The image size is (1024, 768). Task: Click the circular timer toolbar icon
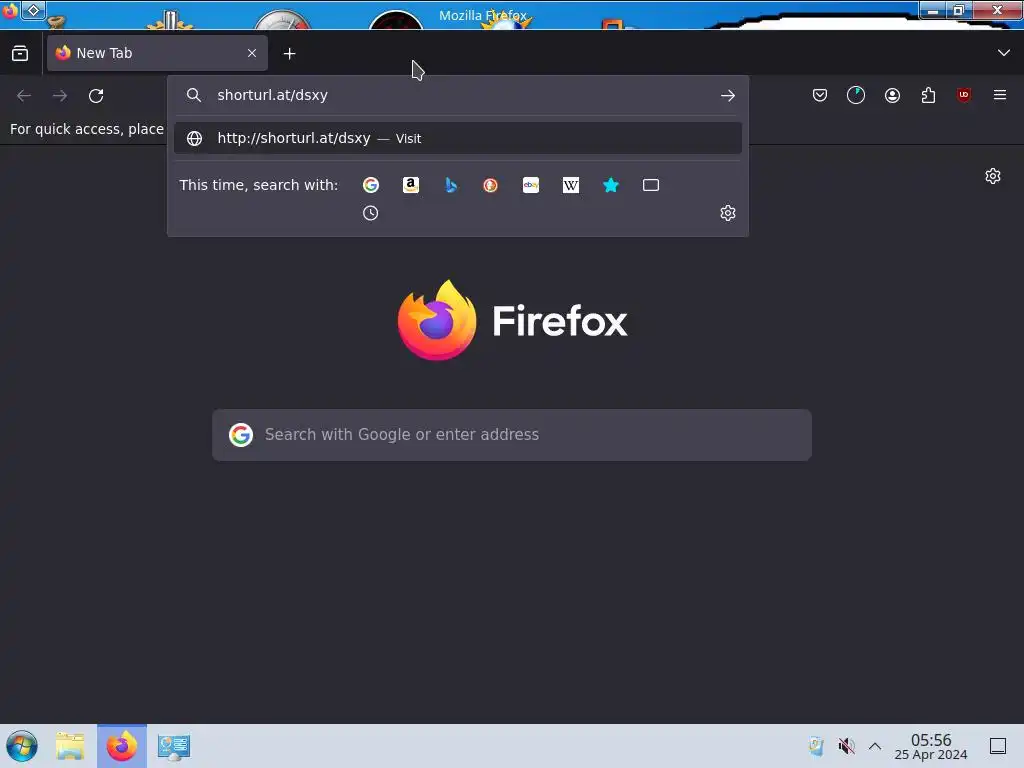pyautogui.click(x=856, y=95)
